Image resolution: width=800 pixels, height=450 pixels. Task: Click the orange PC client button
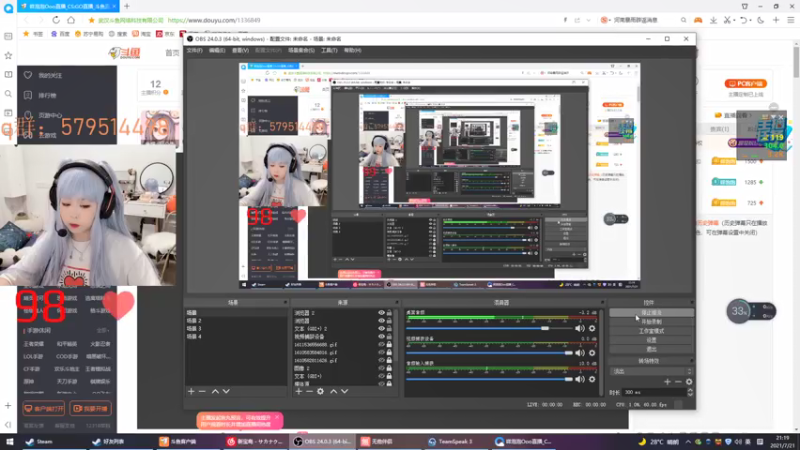(x=745, y=84)
